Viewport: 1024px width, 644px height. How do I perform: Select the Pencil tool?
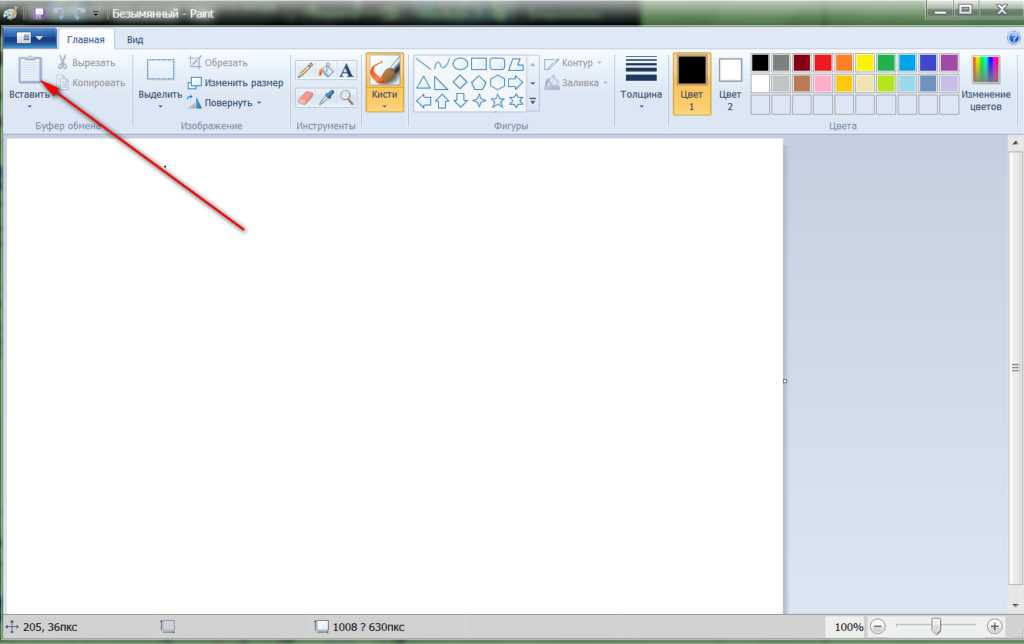pos(305,70)
